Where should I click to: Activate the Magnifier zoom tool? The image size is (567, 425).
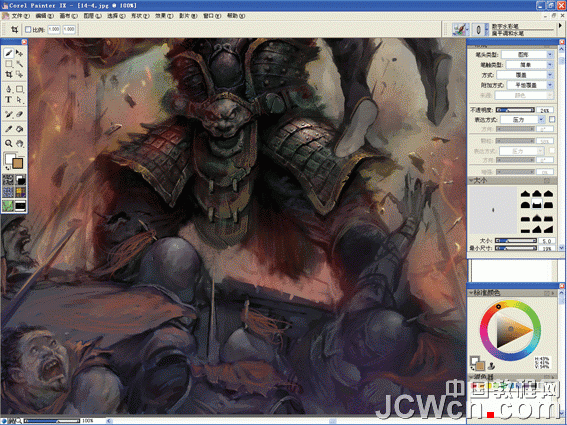coord(9,144)
